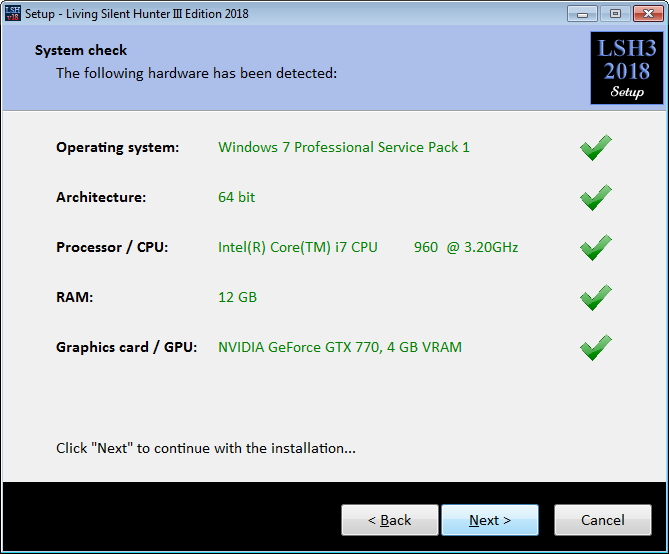This screenshot has width=669, height=554.
Task: Click the LSH setup icon in title bar
Action: [x=12, y=13]
